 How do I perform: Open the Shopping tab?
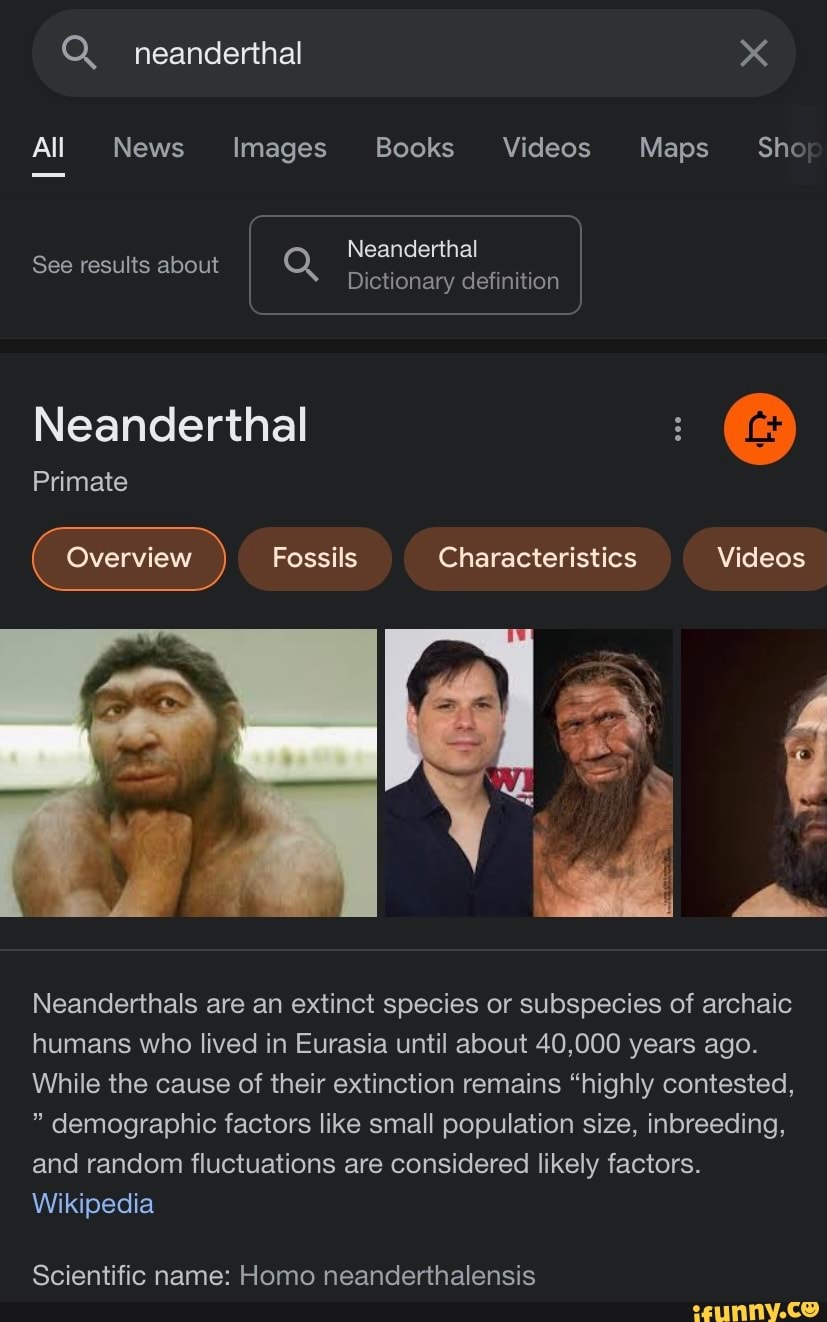pos(789,148)
